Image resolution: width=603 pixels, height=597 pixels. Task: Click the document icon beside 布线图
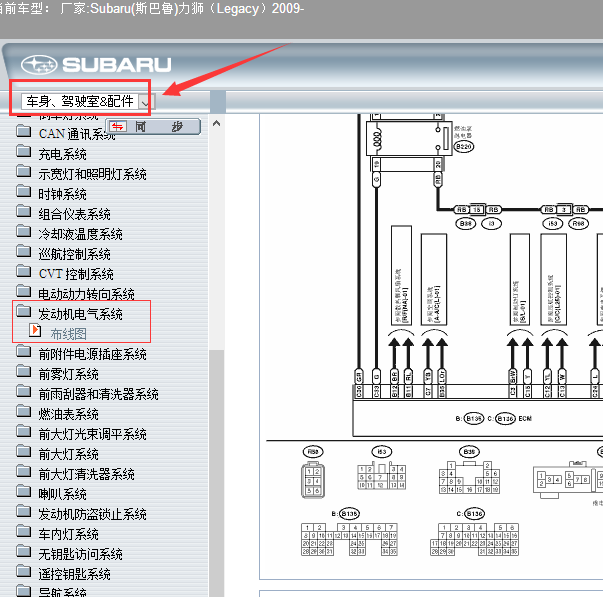coord(35,330)
